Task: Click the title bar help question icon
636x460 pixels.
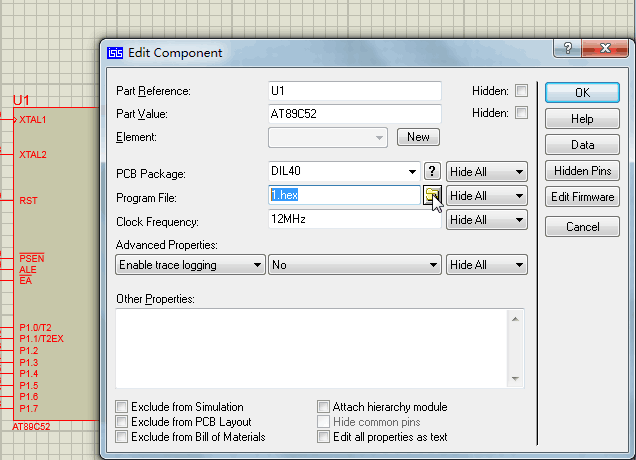Action: (567, 49)
